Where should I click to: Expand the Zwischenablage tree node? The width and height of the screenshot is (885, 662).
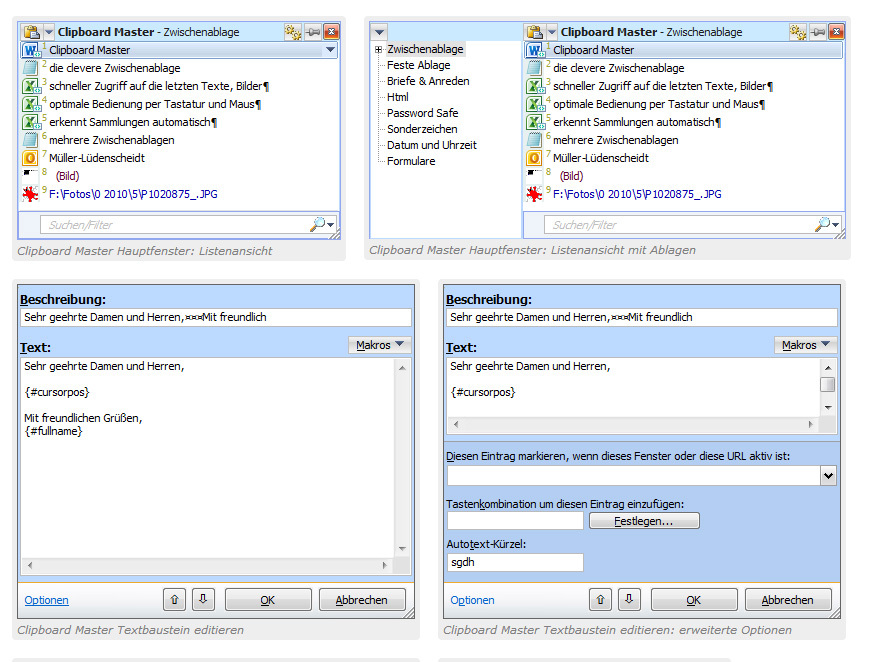[378, 50]
